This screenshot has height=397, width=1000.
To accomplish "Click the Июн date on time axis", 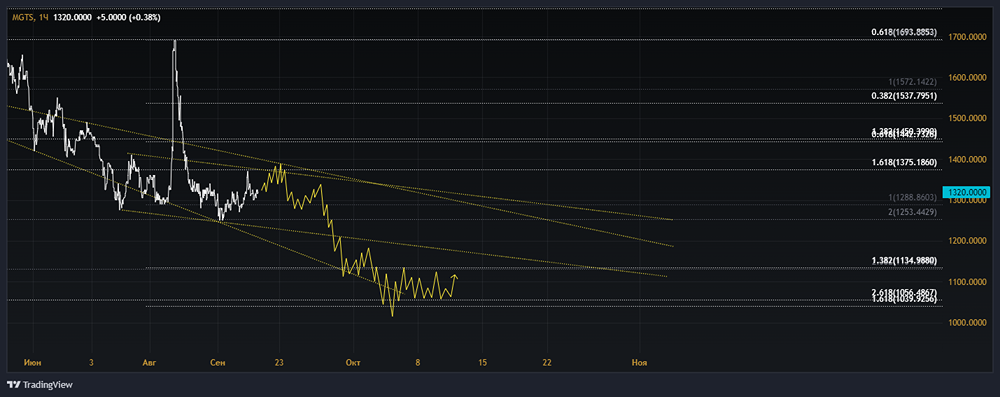I will tap(33, 363).
